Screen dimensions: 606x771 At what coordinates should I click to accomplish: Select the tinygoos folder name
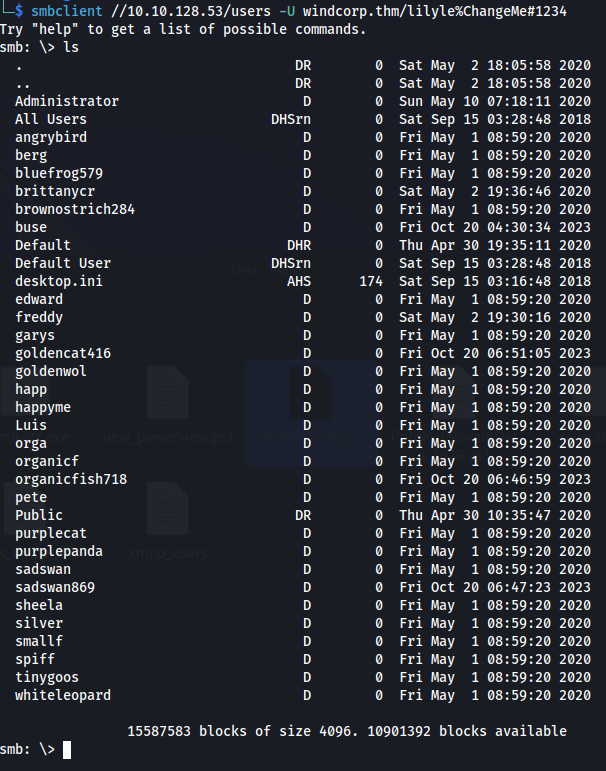tap(47, 677)
